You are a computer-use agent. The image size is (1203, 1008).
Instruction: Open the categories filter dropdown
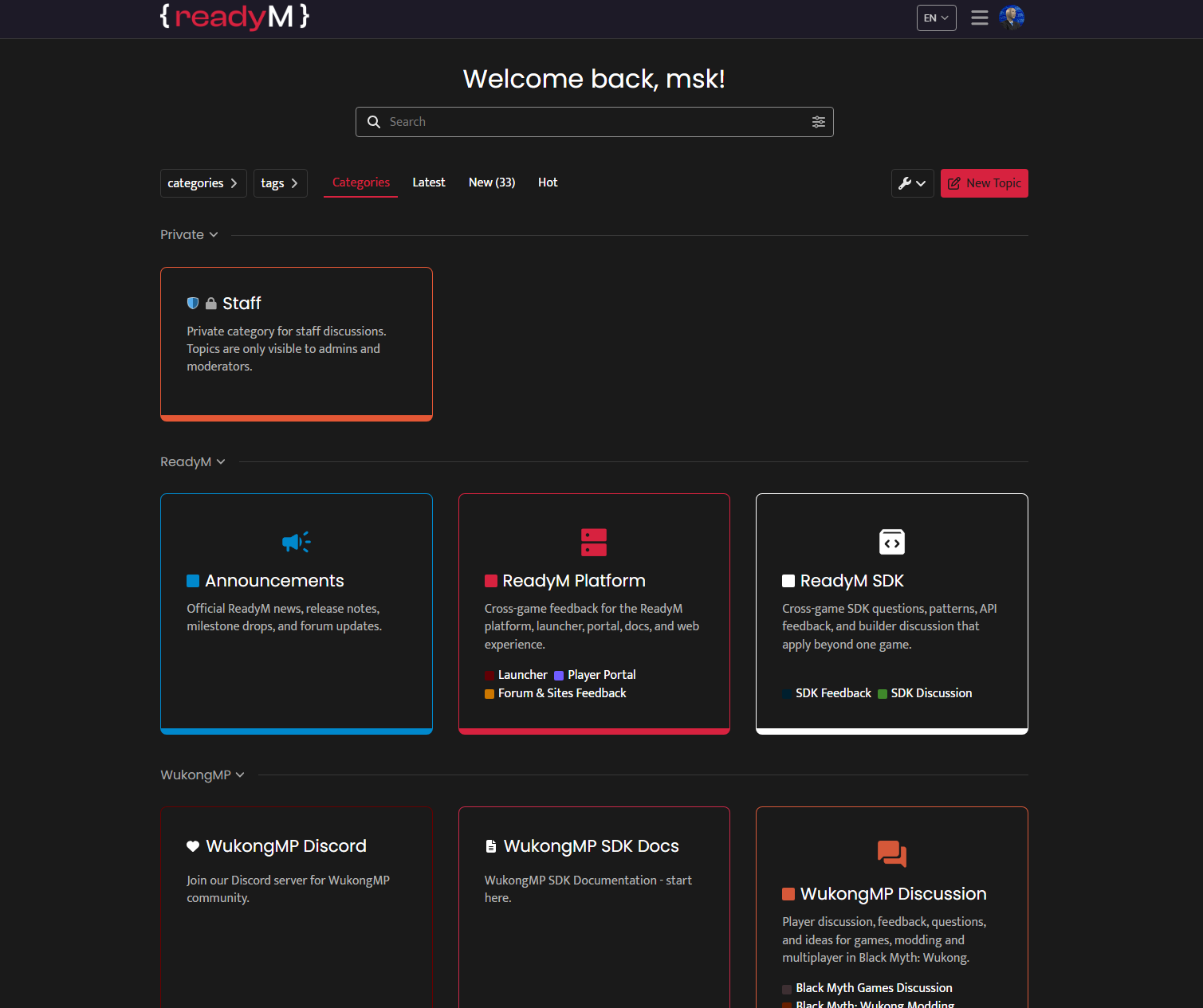pyautogui.click(x=203, y=183)
